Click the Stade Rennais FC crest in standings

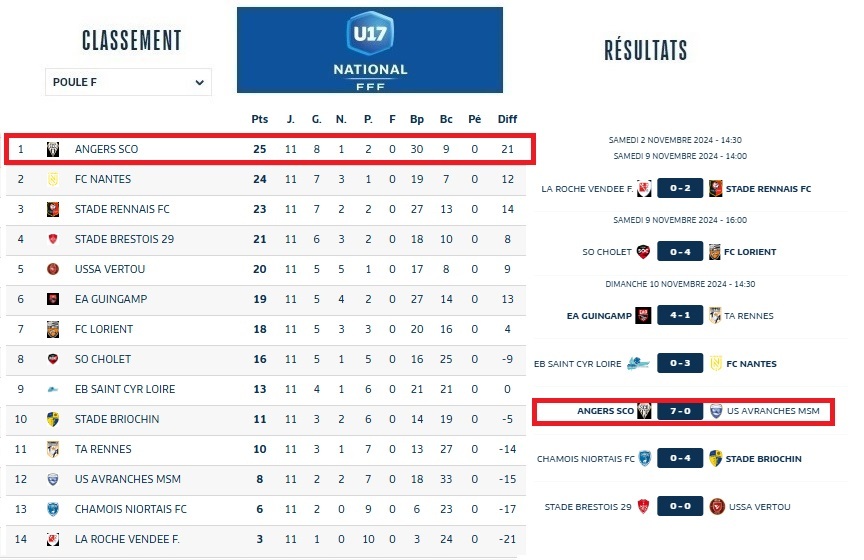pos(53,209)
